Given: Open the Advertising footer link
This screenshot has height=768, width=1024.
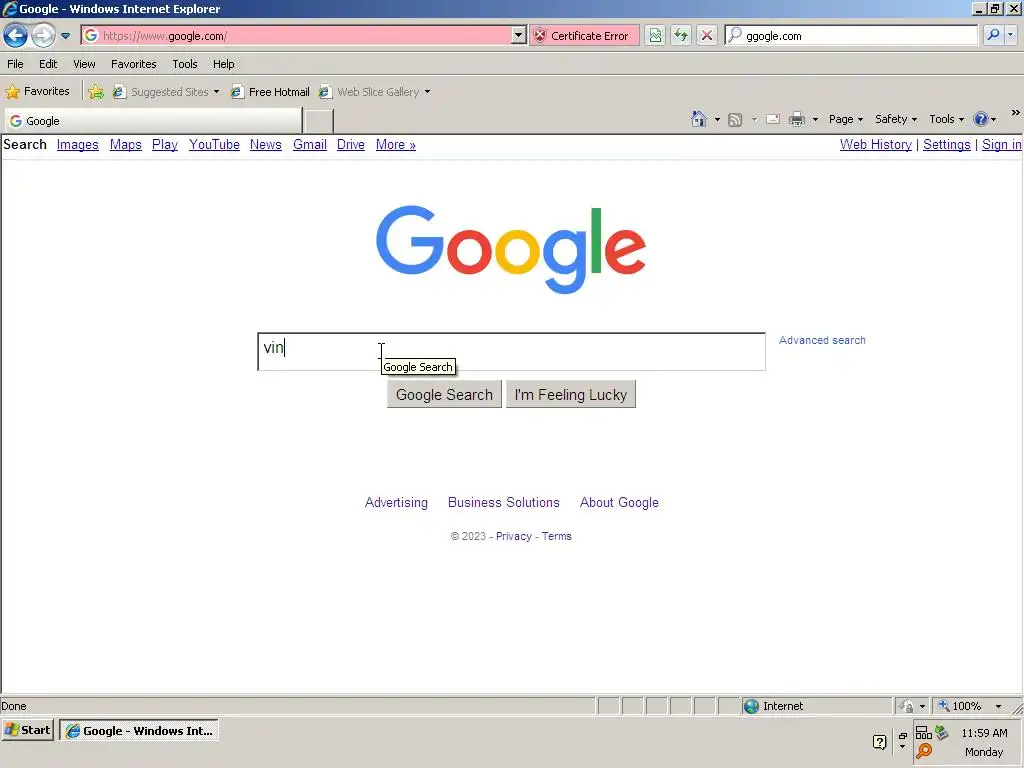Looking at the screenshot, I should (396, 502).
